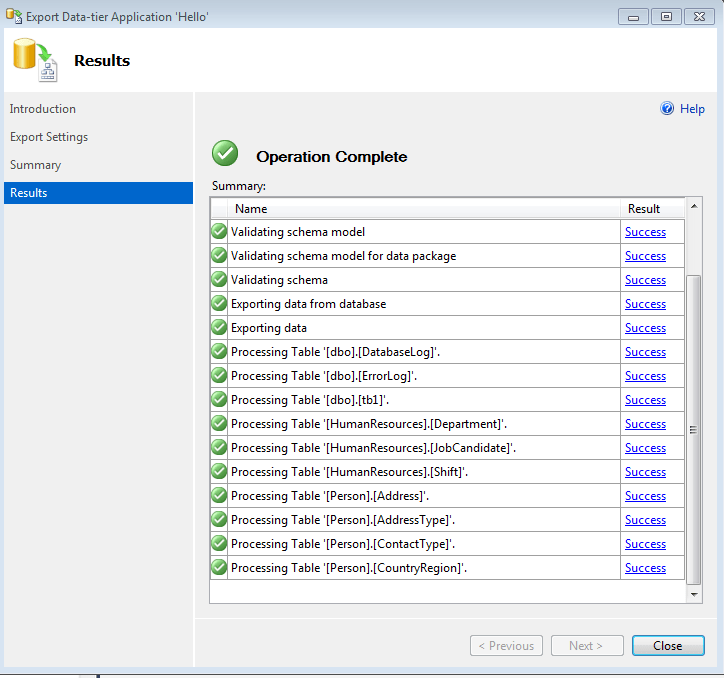Select the Summary step in sidebar
Screen dimensions: 724x678
click(x=36, y=165)
